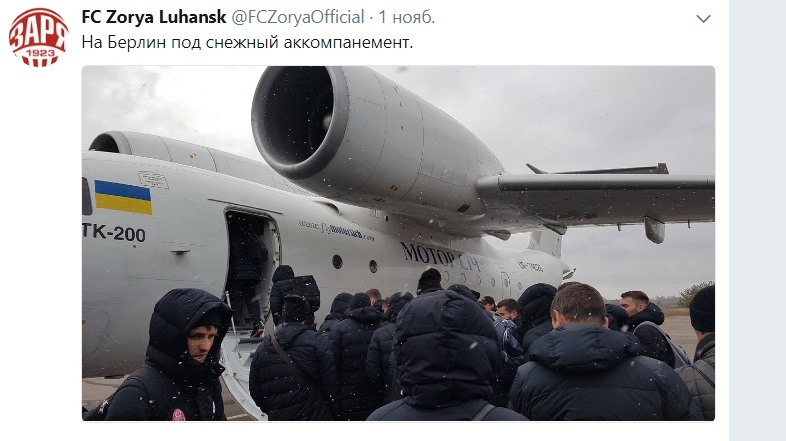786x441 pixels.
Task: Expand the tweet options chevron
Action: (x=703, y=19)
